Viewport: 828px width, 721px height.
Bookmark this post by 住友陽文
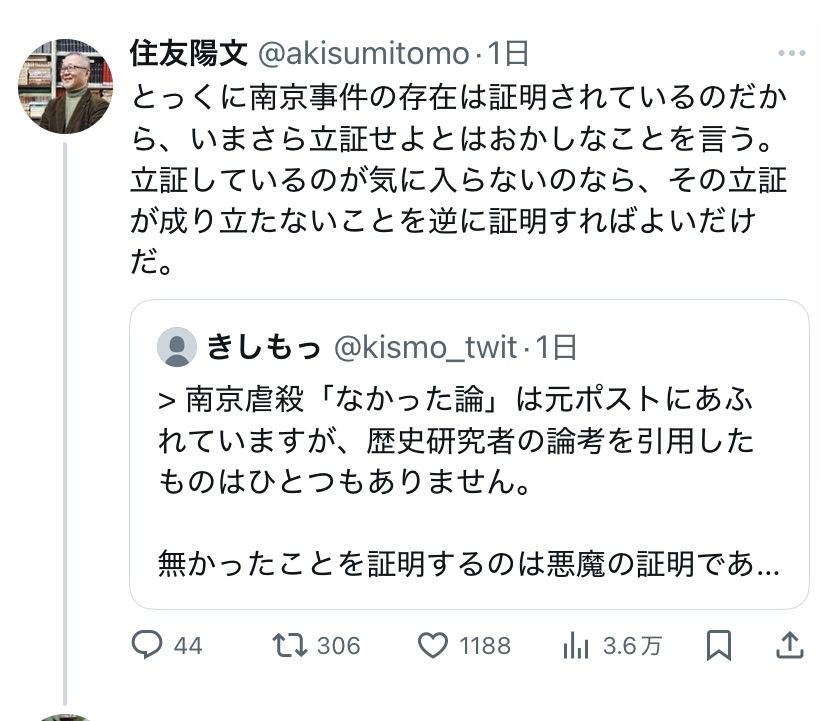718,645
